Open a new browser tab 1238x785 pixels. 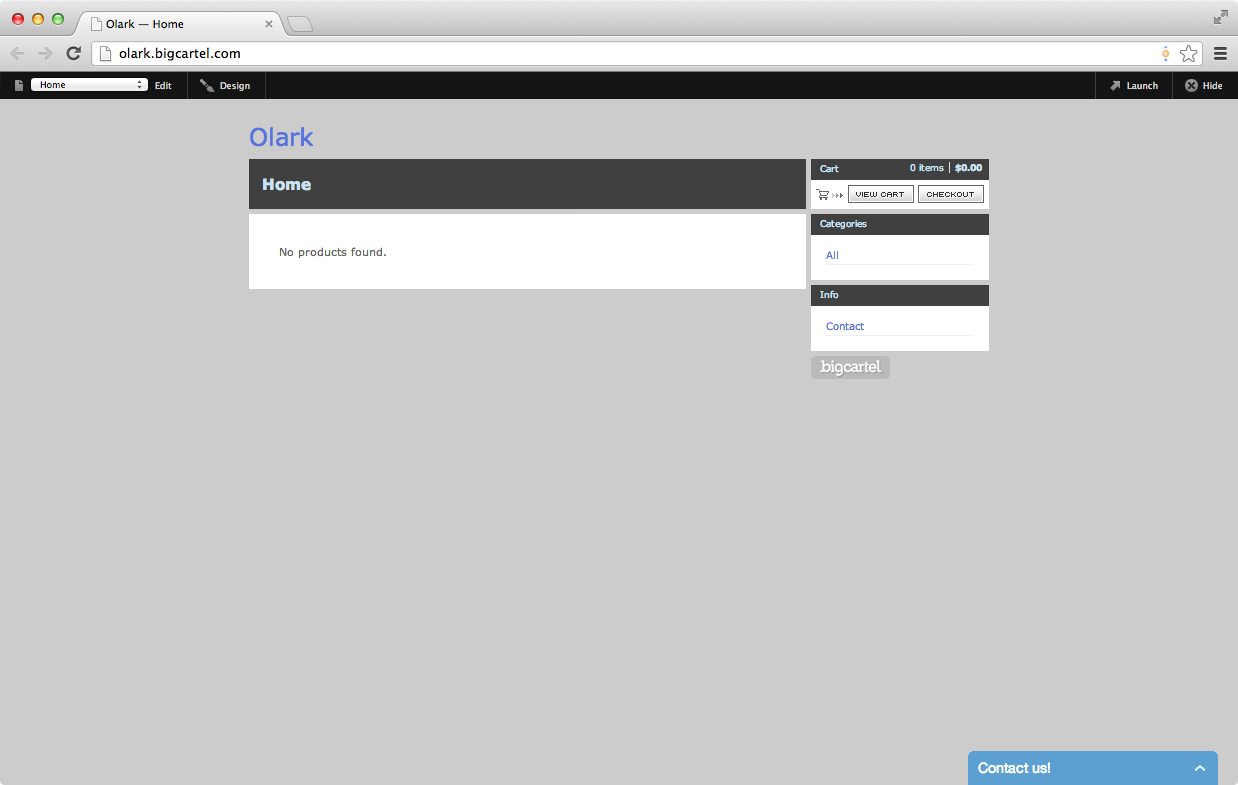pyautogui.click(x=299, y=23)
